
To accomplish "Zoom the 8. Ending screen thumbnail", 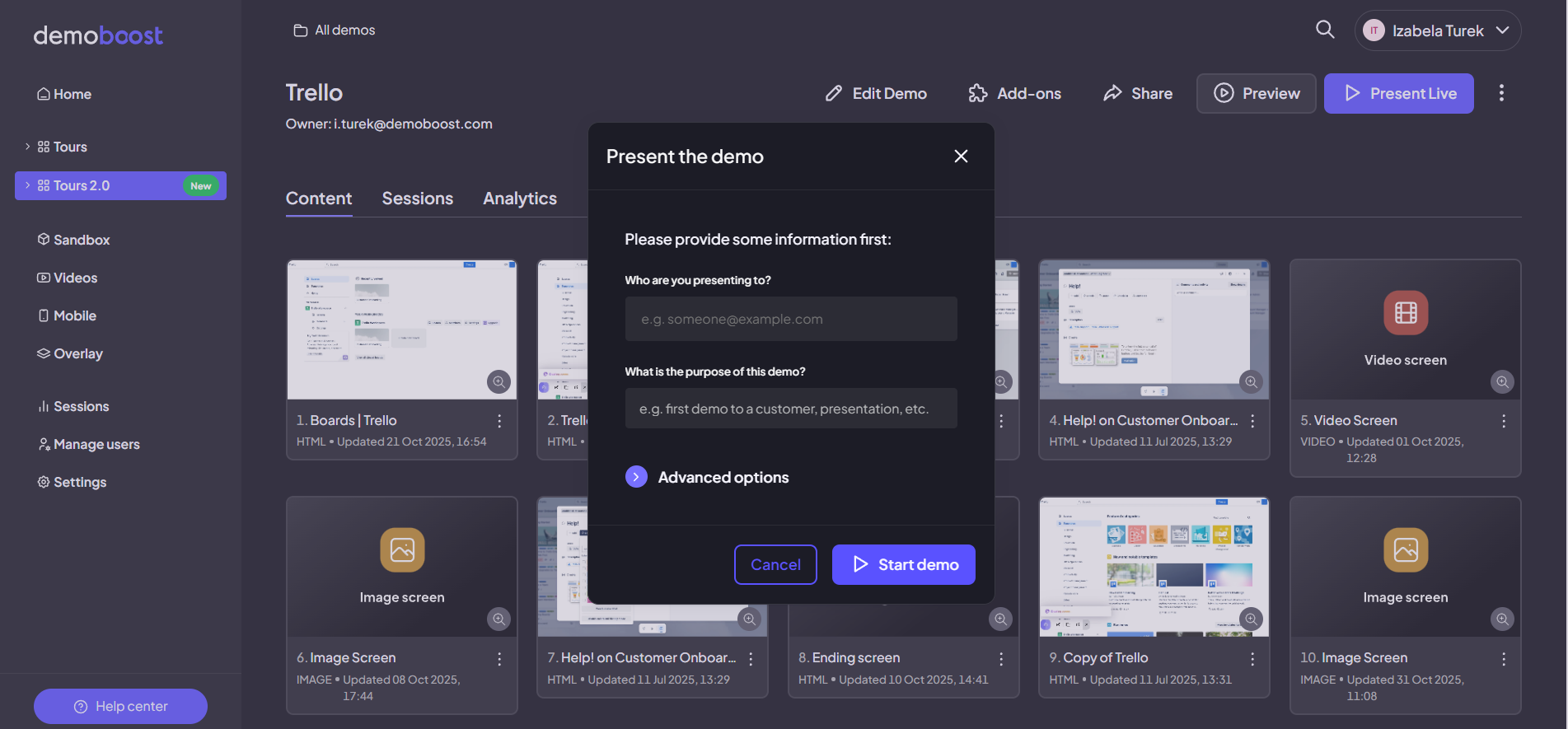I will click(x=1000, y=619).
